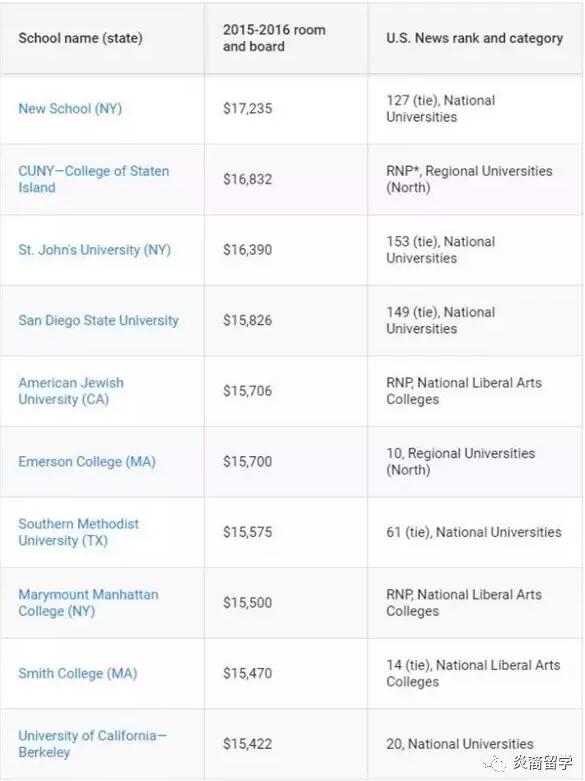Click the 61 (tie), National Universities cell
This screenshot has height=781, width=585.
pyautogui.click(x=474, y=532)
